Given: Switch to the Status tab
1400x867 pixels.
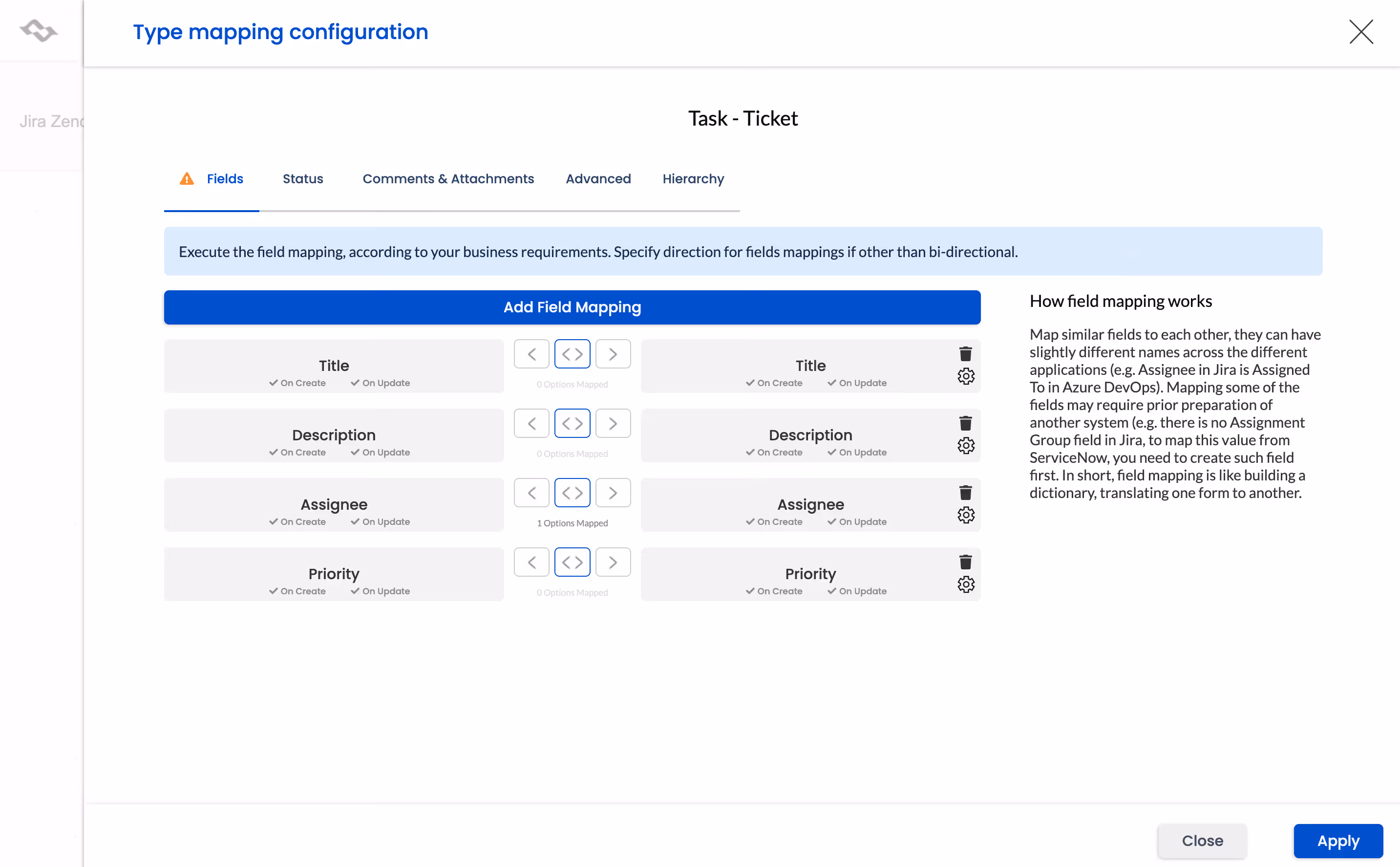Looking at the screenshot, I should click(x=302, y=179).
